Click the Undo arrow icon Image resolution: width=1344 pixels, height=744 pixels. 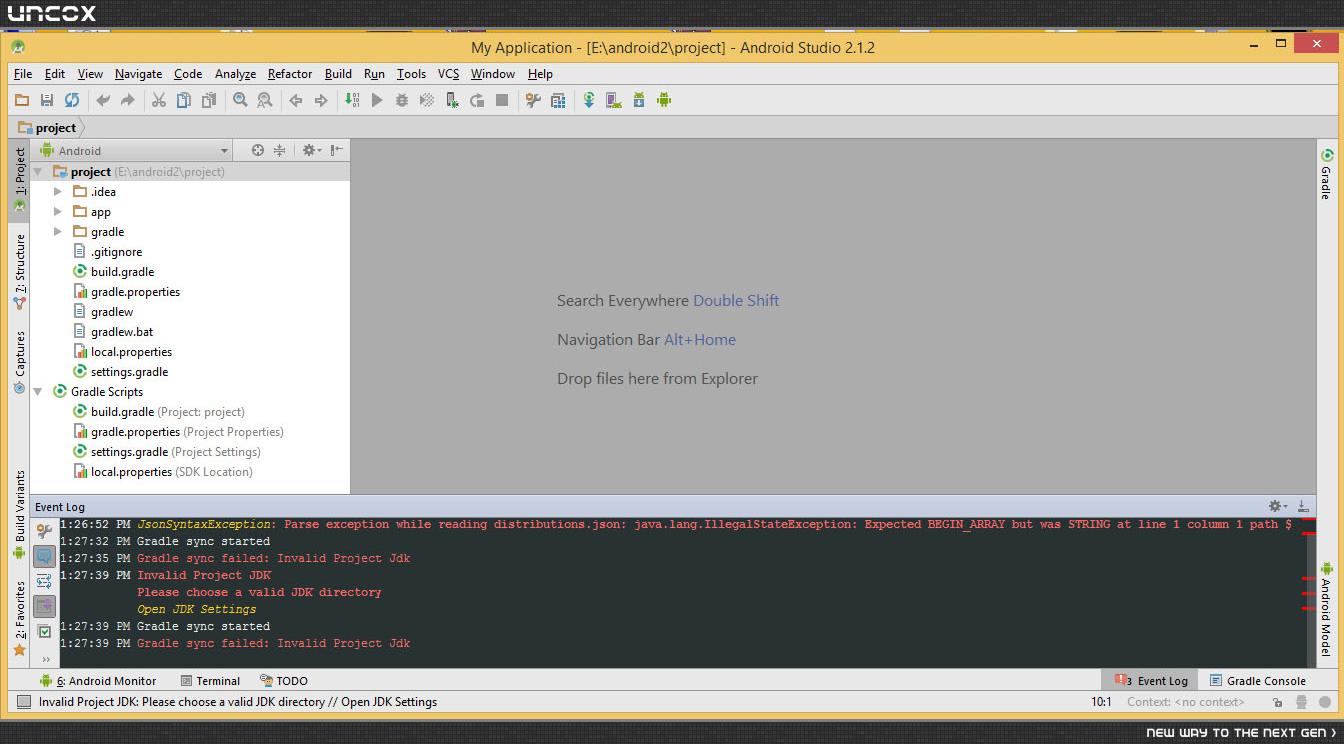click(x=103, y=100)
